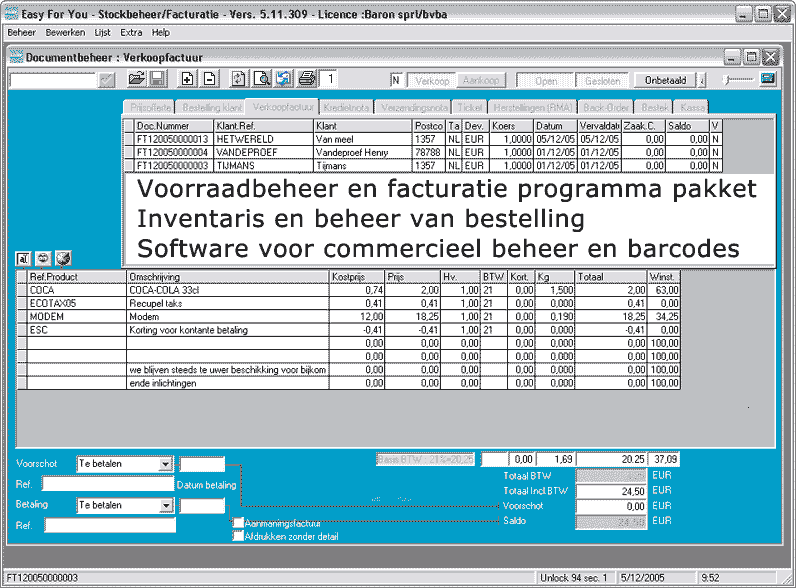This screenshot has height=588, width=796.
Task: Click the COCA-COLA 33cl description cell
Action: point(228,290)
